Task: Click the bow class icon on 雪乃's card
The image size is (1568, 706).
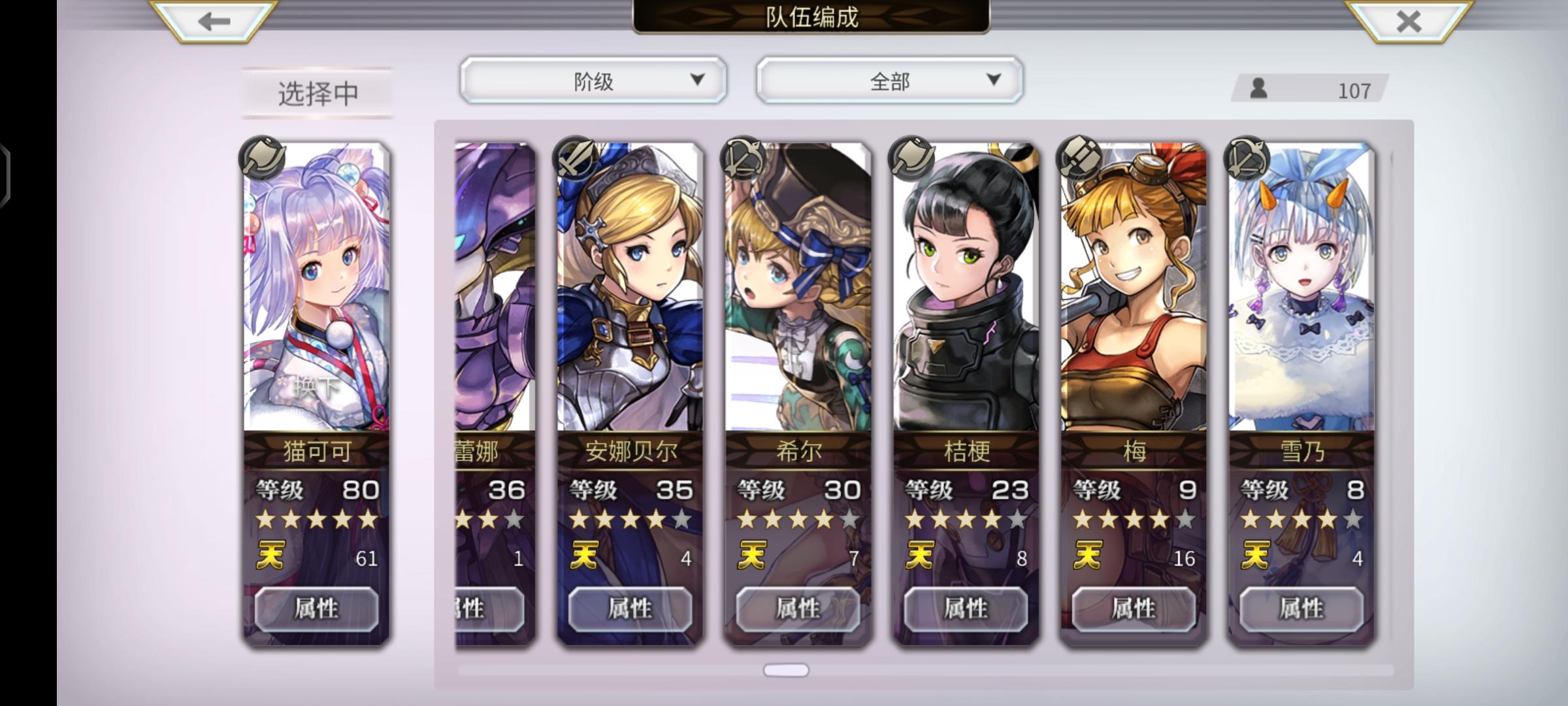Action: [x=1247, y=158]
